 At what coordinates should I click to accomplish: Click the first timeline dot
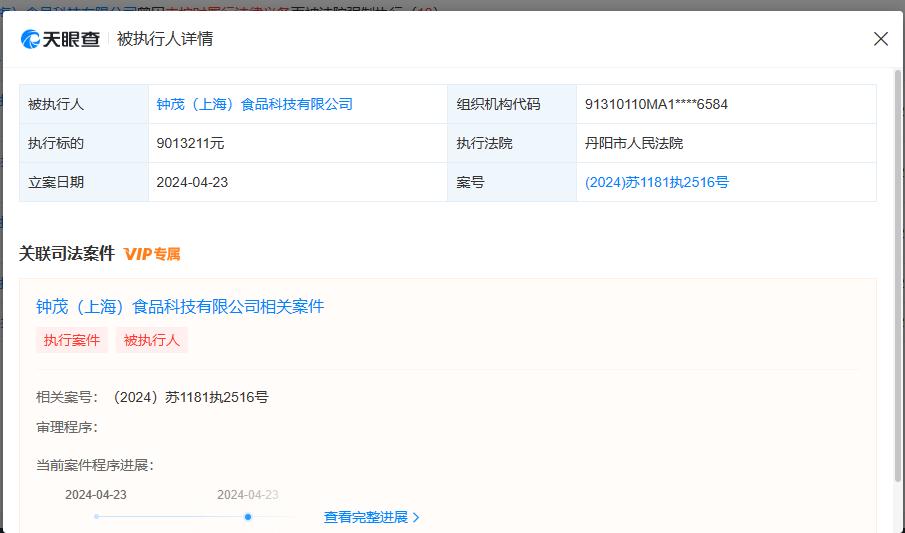coord(96,517)
